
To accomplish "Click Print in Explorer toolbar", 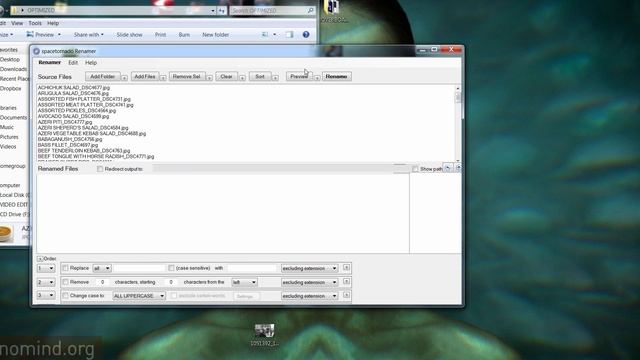I will [160, 35].
